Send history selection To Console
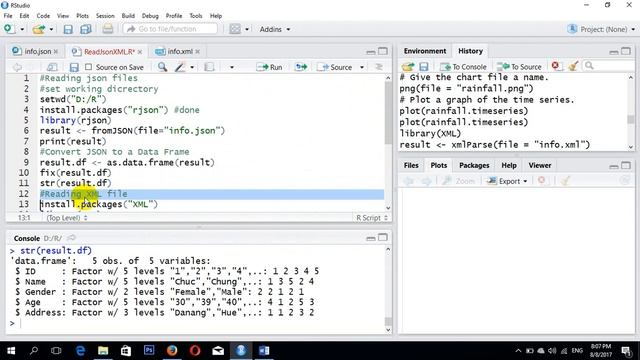 tap(463, 66)
